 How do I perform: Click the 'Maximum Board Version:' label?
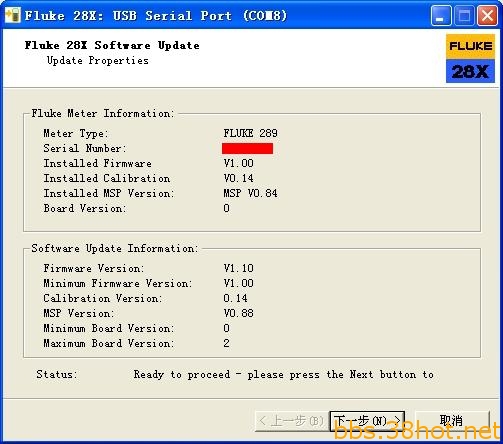[x=109, y=343]
